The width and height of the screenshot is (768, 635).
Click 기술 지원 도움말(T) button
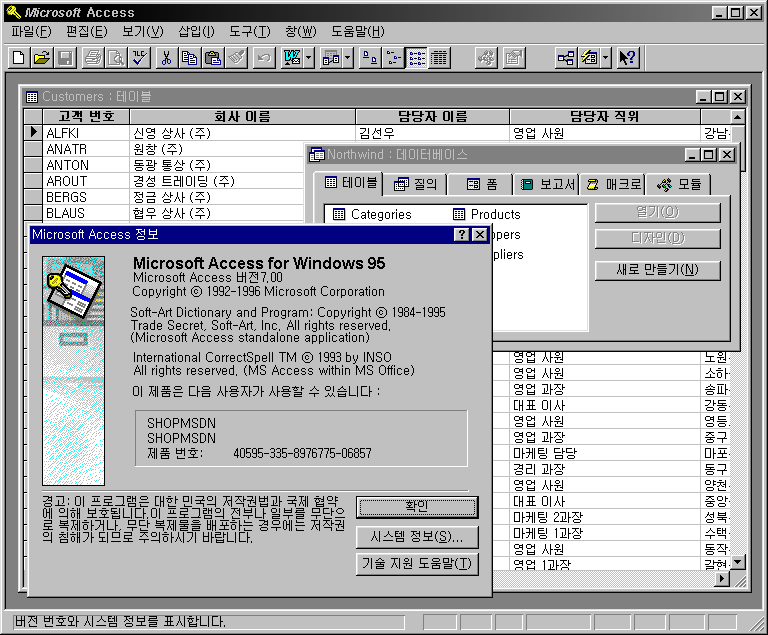pos(417,564)
